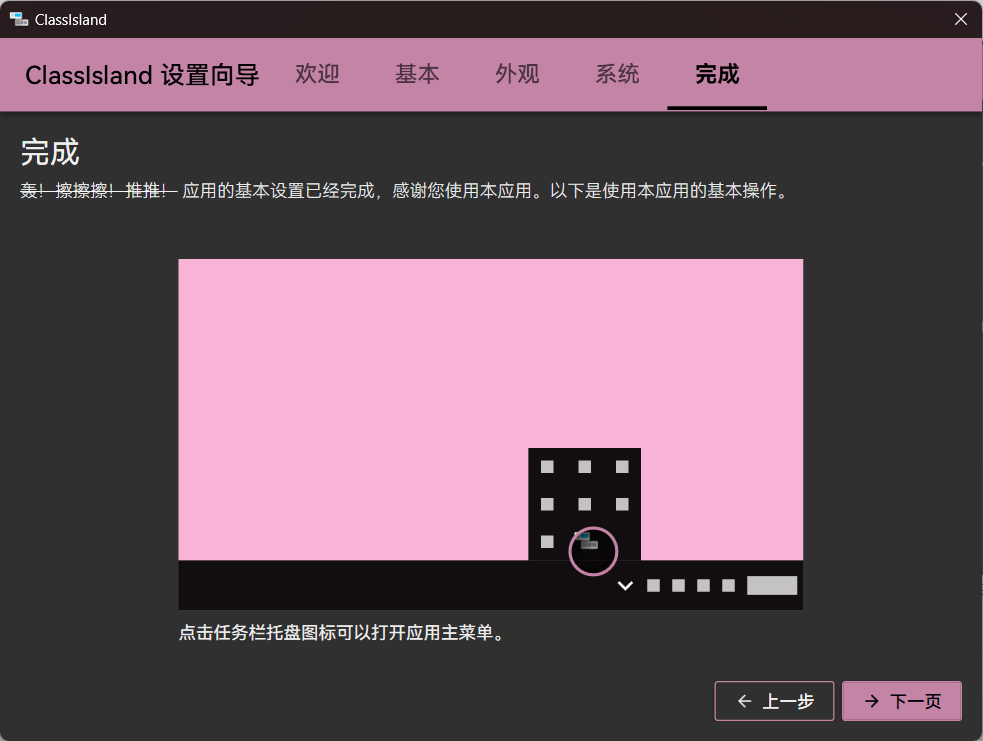This screenshot has width=983, height=741.
Task: Click the ClassIsland app icon in title bar
Action: (19, 19)
